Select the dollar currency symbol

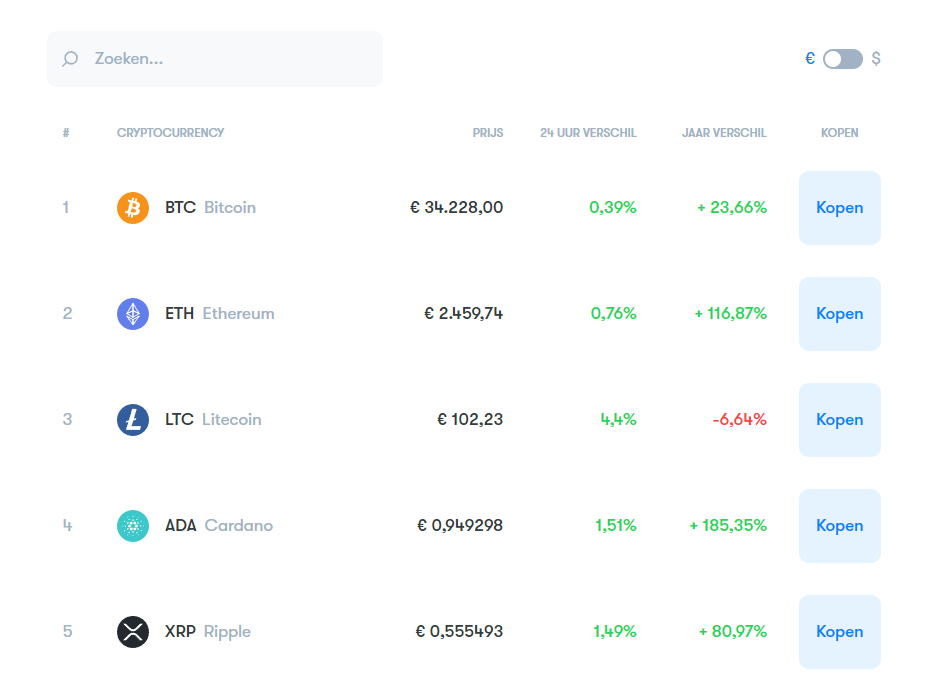pos(876,58)
